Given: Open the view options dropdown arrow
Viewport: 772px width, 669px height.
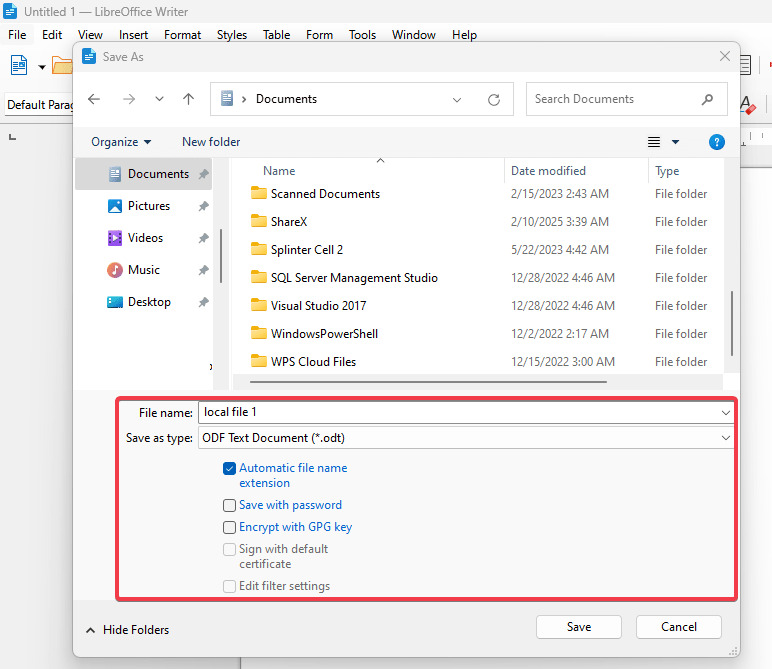Looking at the screenshot, I should (676, 142).
